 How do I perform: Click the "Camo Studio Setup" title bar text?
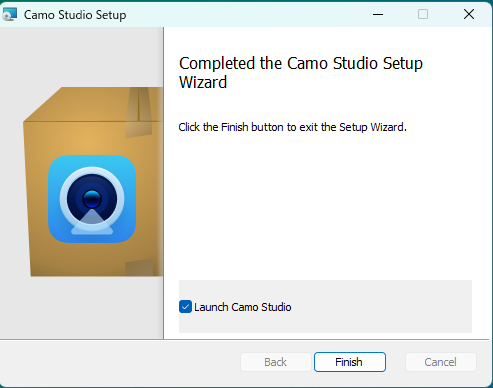[x=75, y=15]
